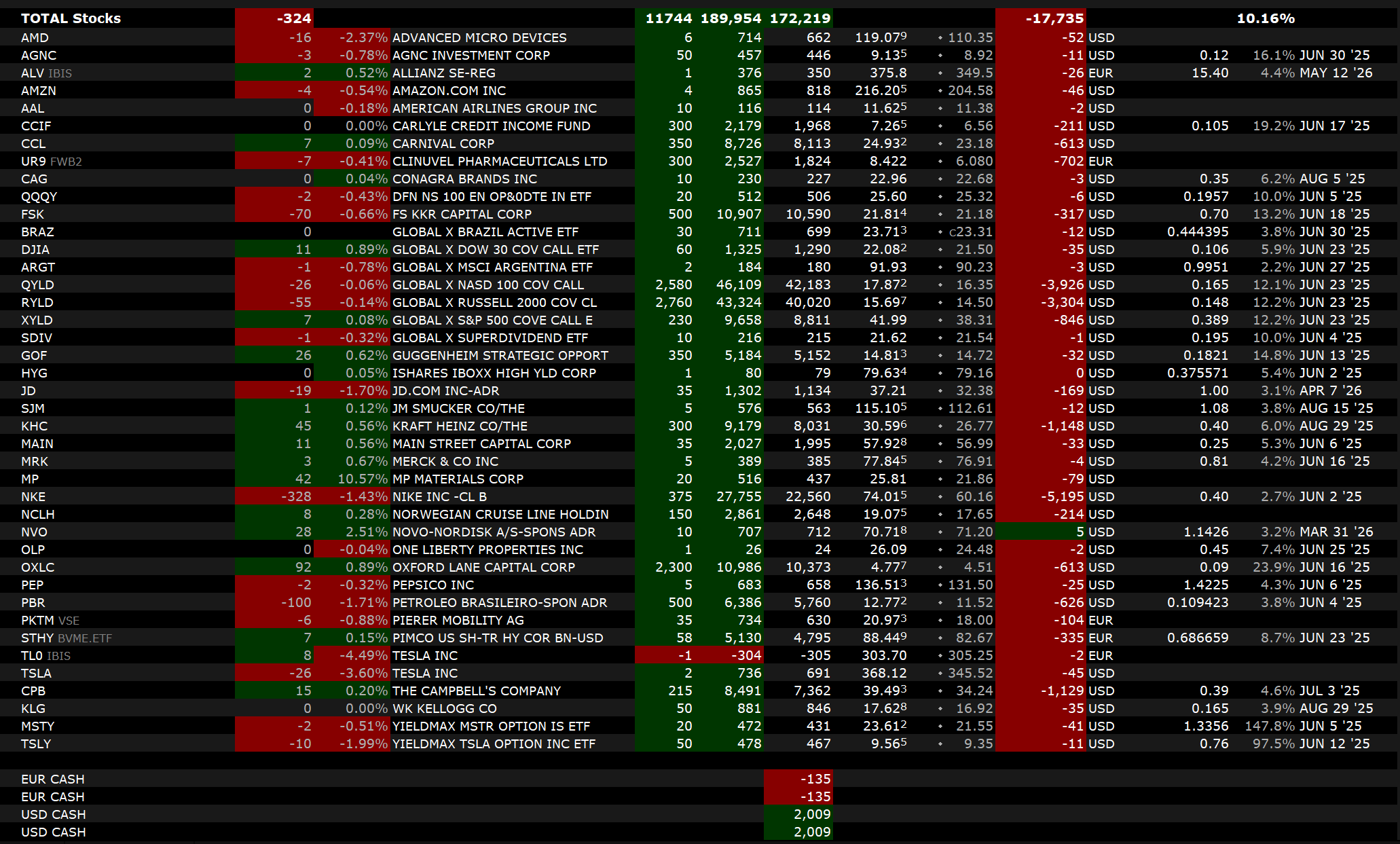Click NCLH market value 2,648
This screenshot has width=1400, height=844.
click(812, 514)
